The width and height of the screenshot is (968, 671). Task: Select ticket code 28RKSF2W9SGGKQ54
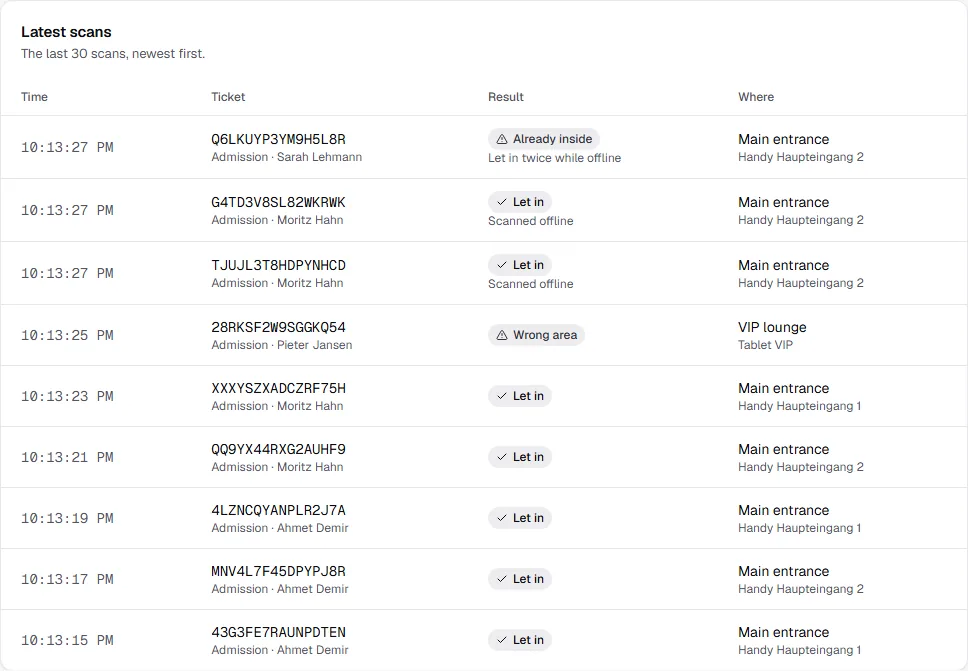(278, 327)
